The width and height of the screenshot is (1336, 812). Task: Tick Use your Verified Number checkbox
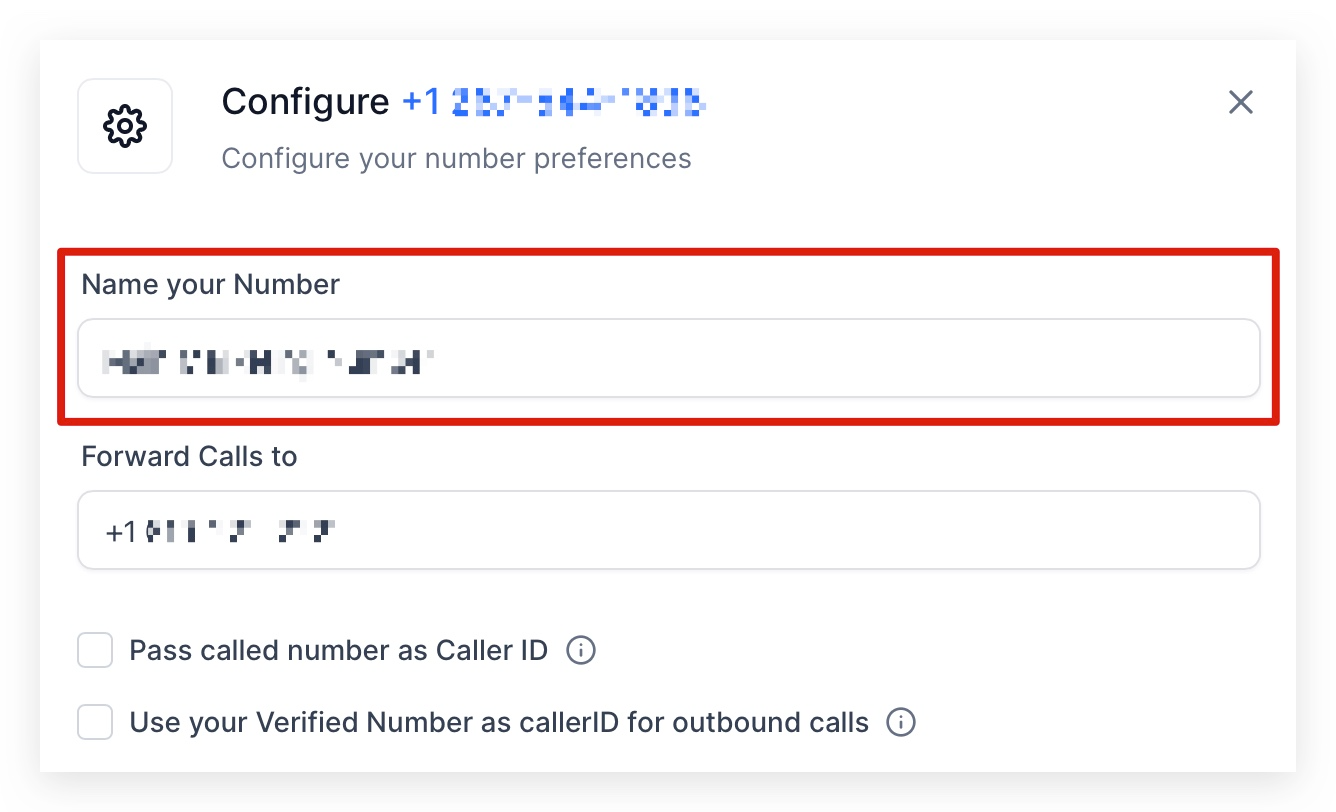click(x=95, y=722)
